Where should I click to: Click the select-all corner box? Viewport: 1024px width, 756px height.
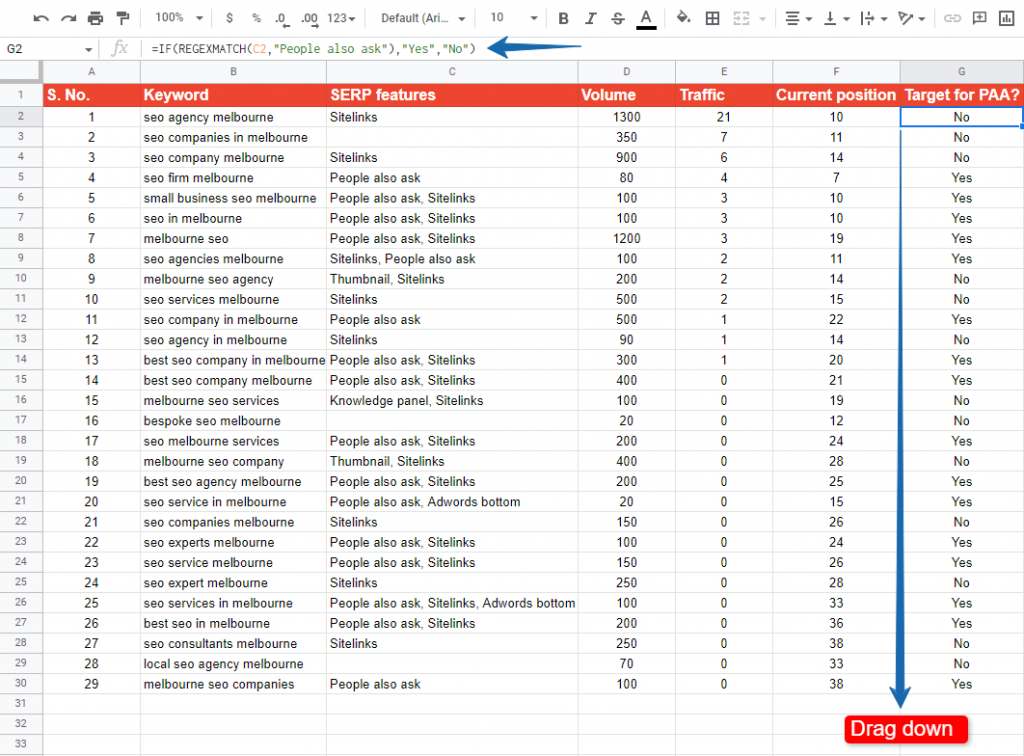click(x=21, y=71)
